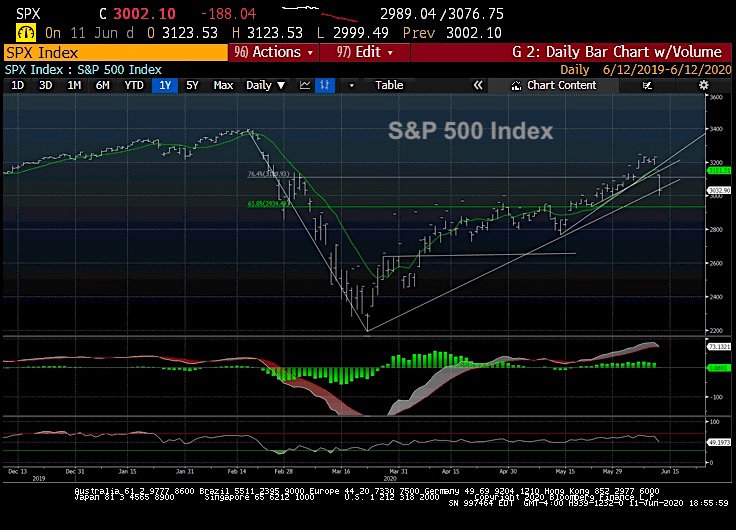Open the annotation edit pencil icon
The width and height of the screenshot is (736, 530).
647,85
